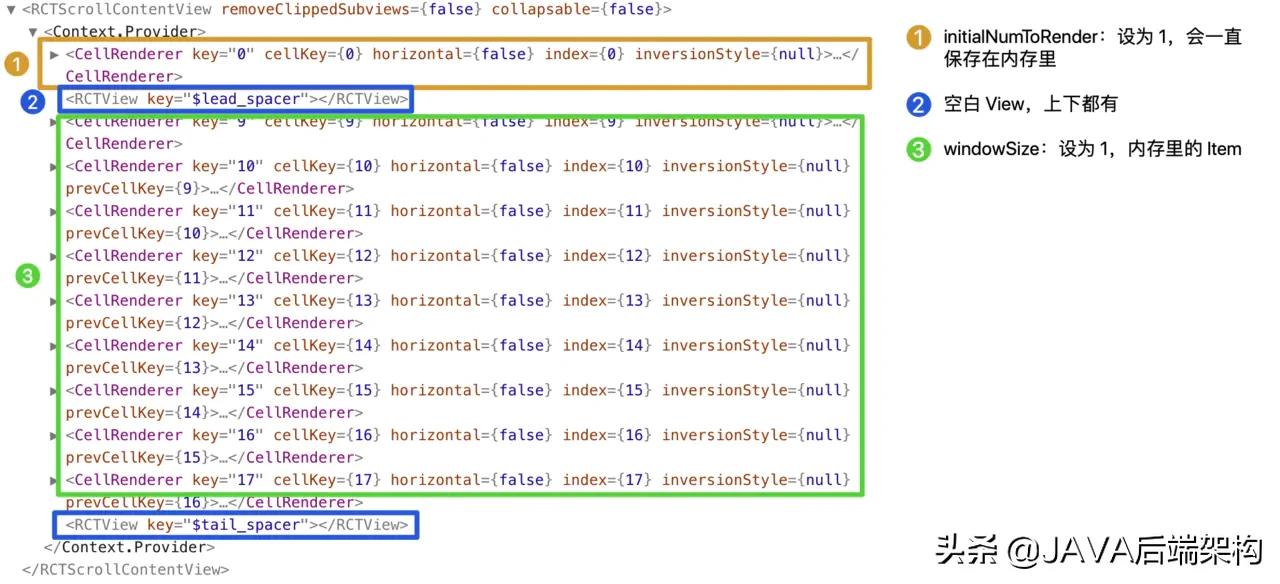
Task: Expand the CellRenderer with key="0"
Action: coord(53,54)
